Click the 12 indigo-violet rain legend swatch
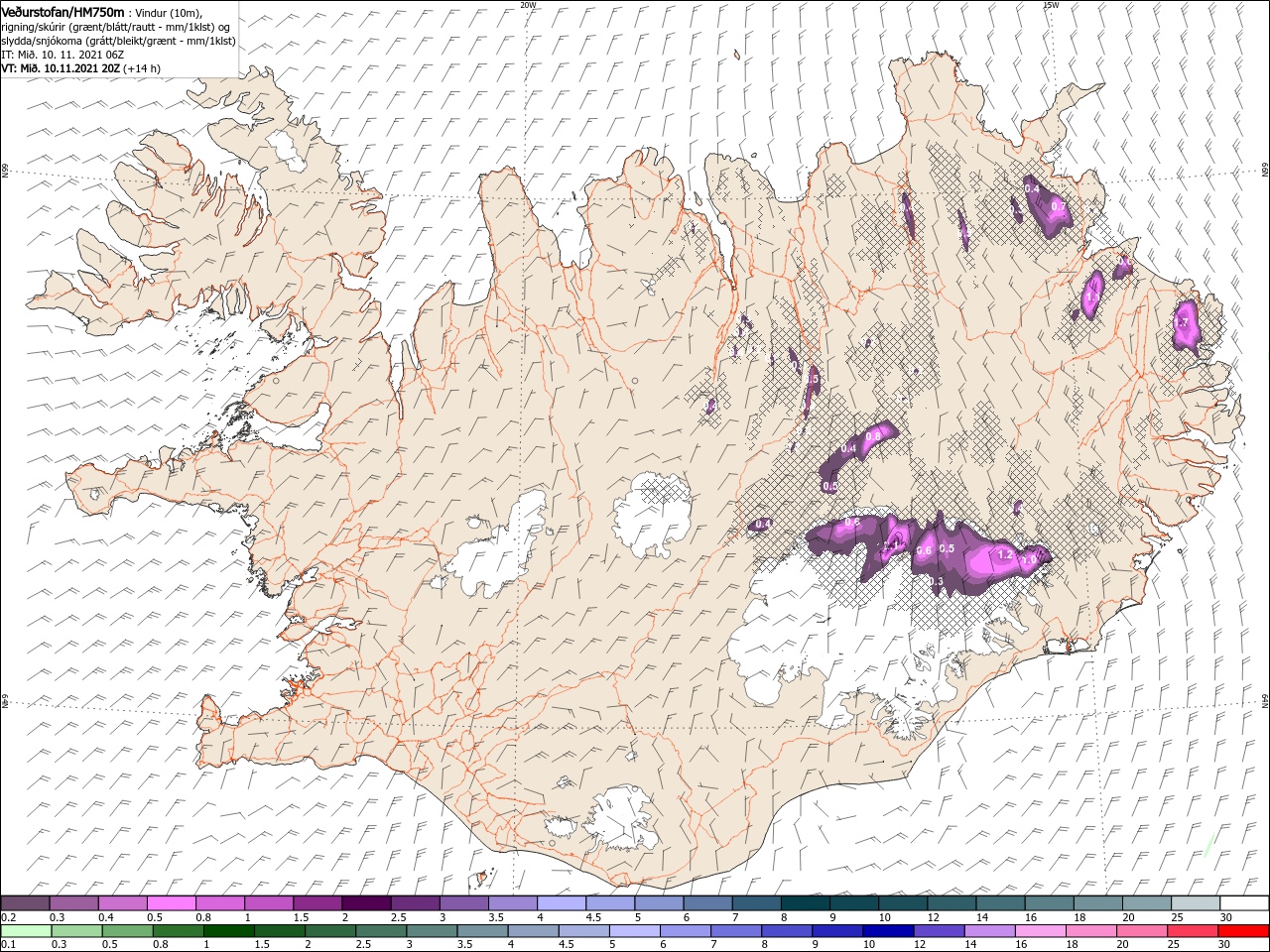Screen dimensions: 1270x952 click(939, 931)
